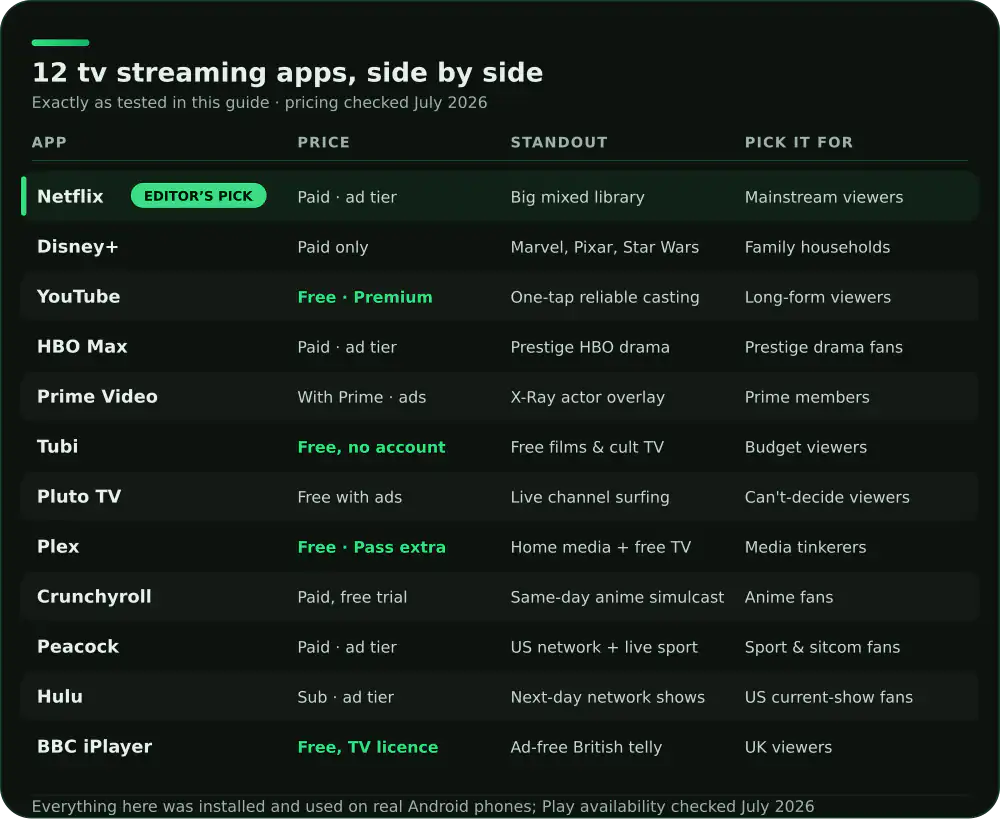Click 'Family households' cell
Screen dimensions: 1000x819
click(817, 247)
